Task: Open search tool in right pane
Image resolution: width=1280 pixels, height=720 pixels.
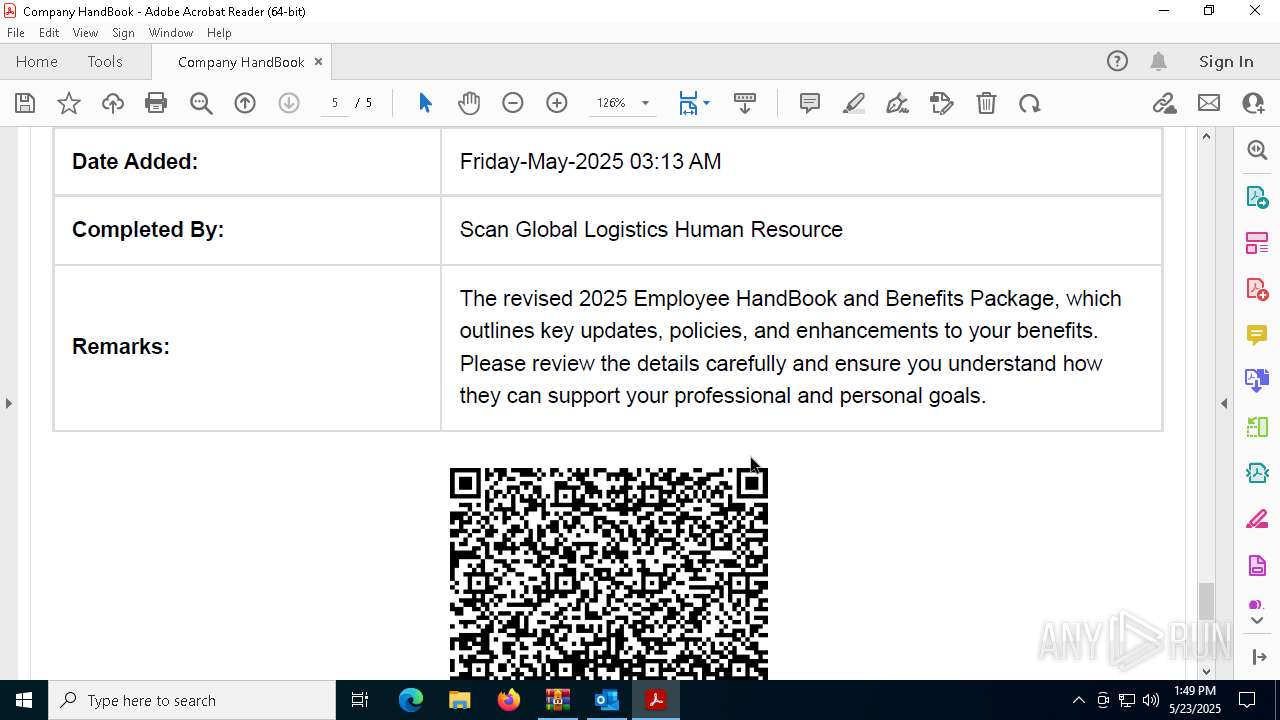Action: (x=1257, y=150)
